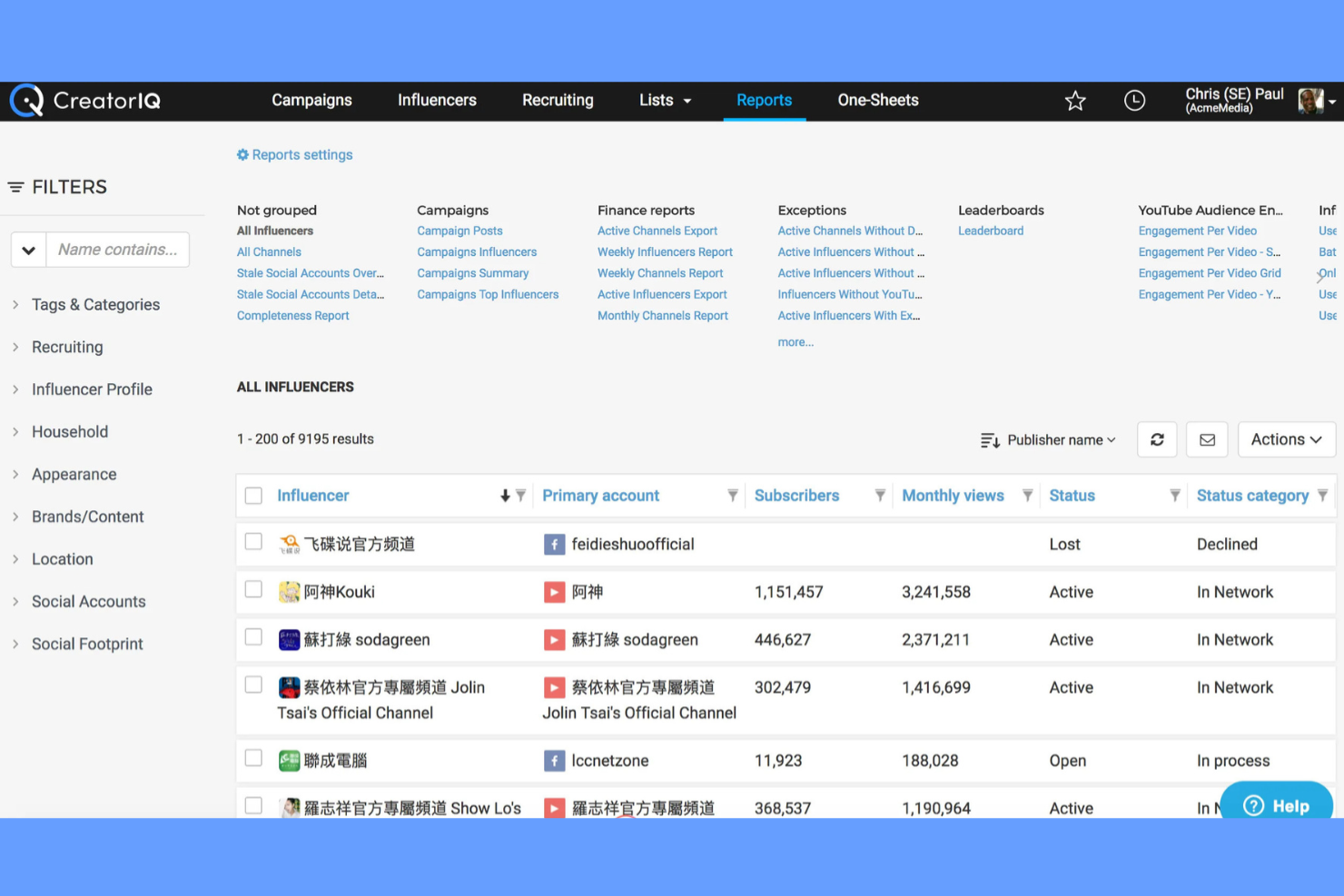Click the Name contains search field
The height and width of the screenshot is (896, 1344).
118,249
